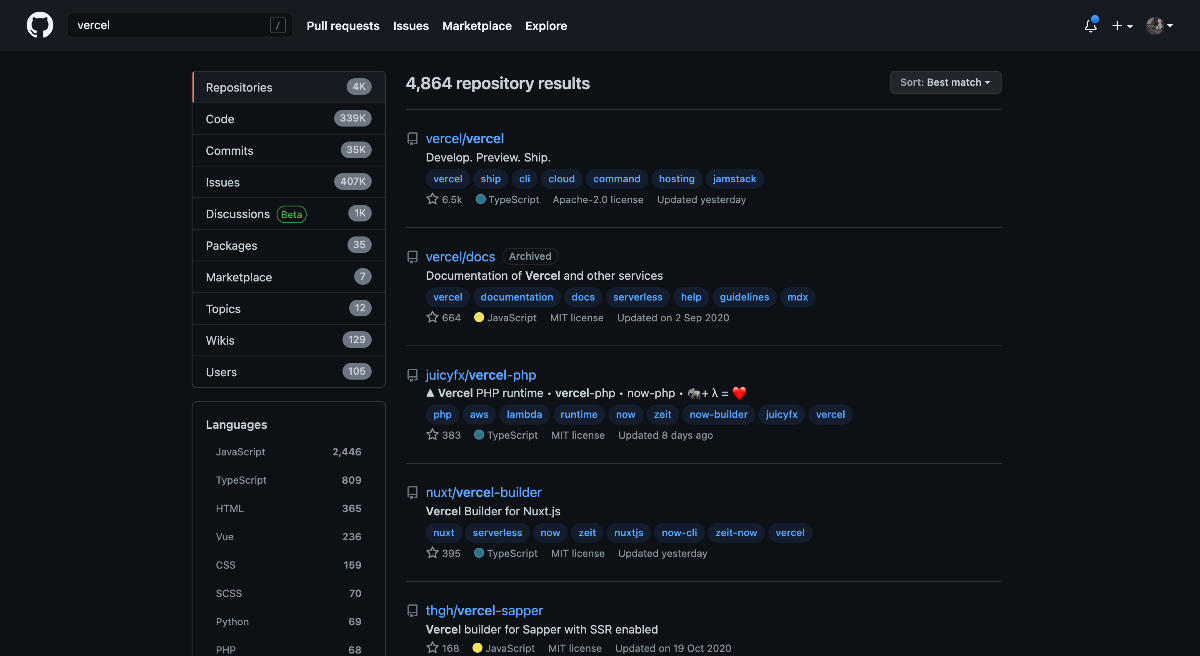Click the serverless tag under vercel/docs
Viewport: 1200px width, 656px height.
[638, 297]
